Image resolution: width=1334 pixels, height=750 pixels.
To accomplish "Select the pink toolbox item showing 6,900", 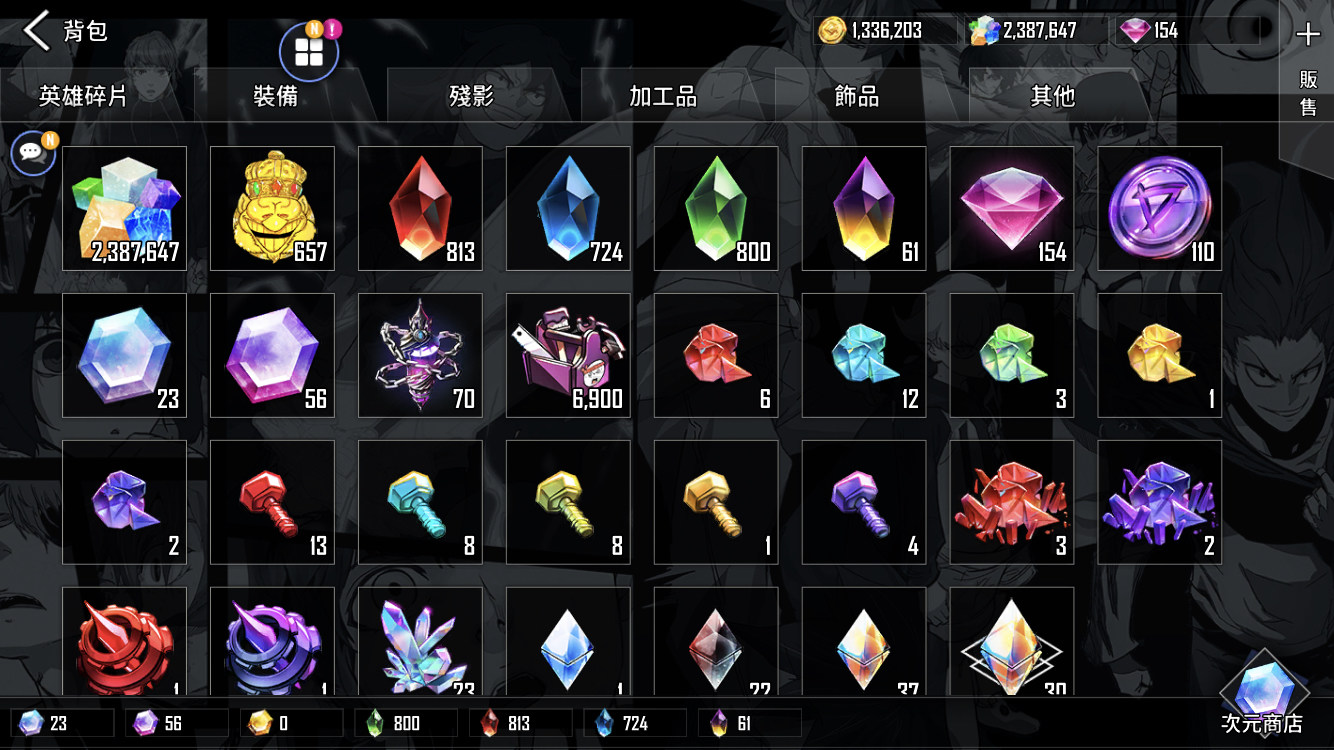I will click(x=568, y=355).
